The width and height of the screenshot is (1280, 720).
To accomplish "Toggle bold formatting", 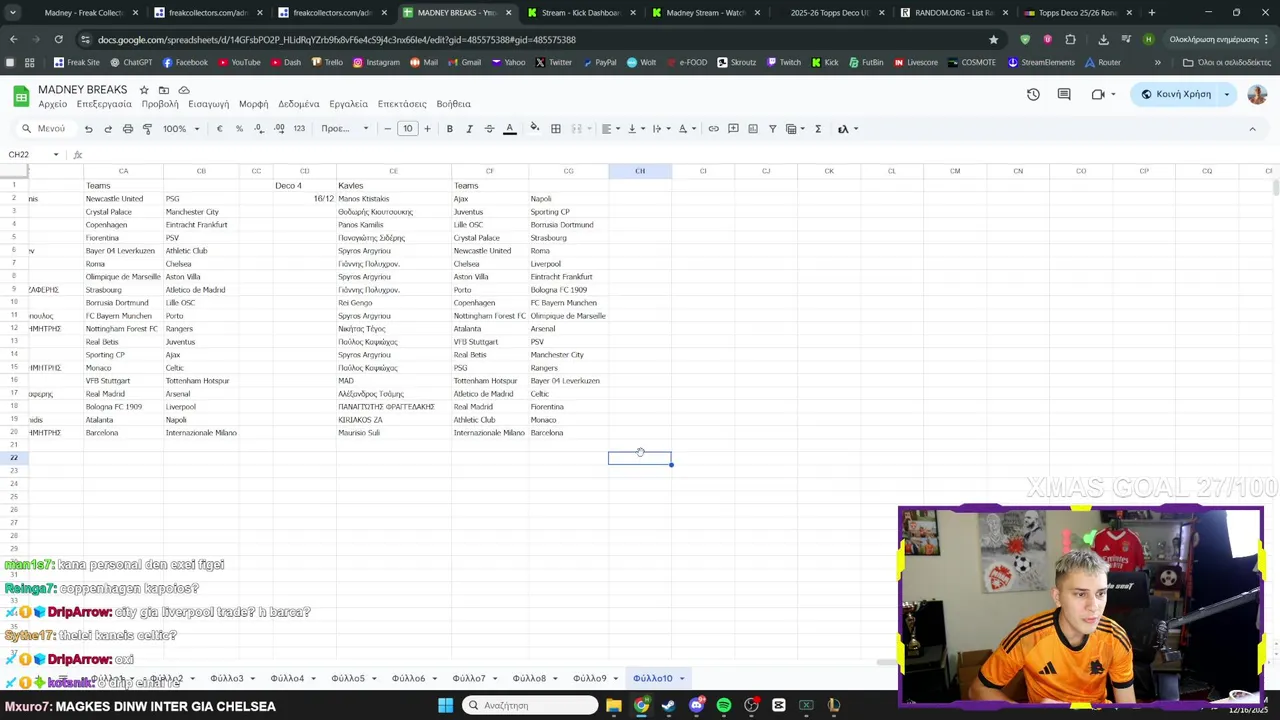I will click(450, 129).
